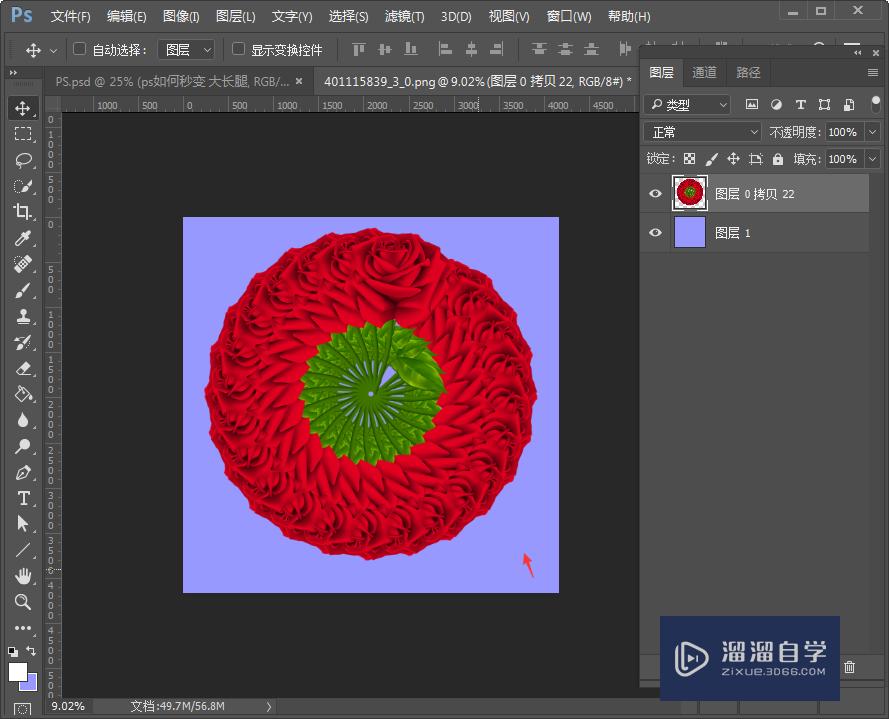Open the auto-select 图层 dropdown
The image size is (889, 719).
point(187,49)
